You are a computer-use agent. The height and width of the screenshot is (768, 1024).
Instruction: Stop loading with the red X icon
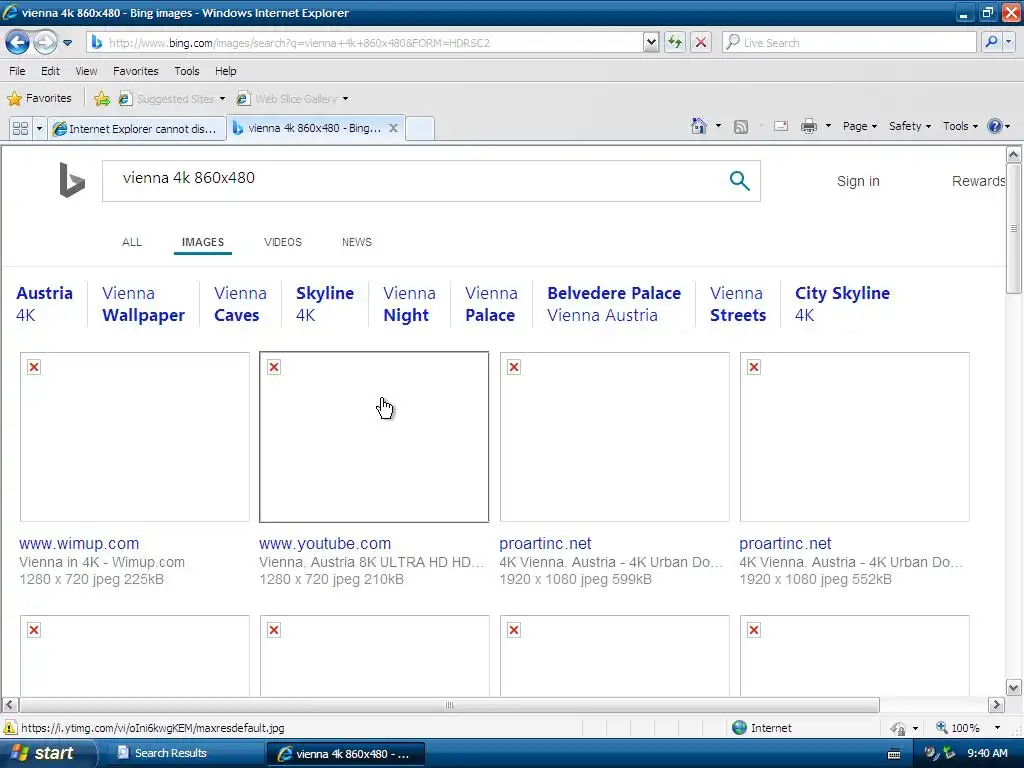701,42
